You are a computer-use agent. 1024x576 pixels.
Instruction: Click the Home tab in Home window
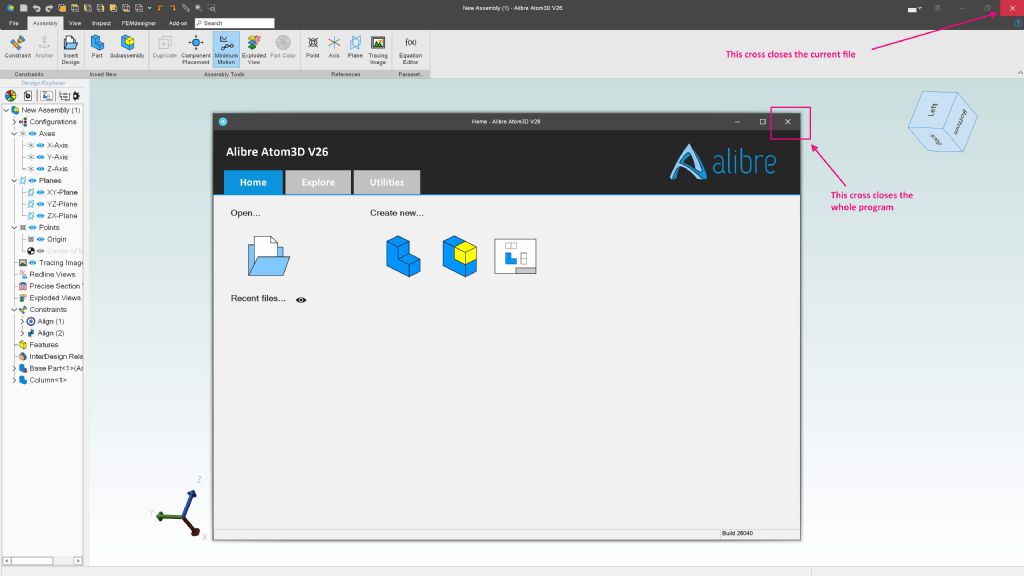253,182
